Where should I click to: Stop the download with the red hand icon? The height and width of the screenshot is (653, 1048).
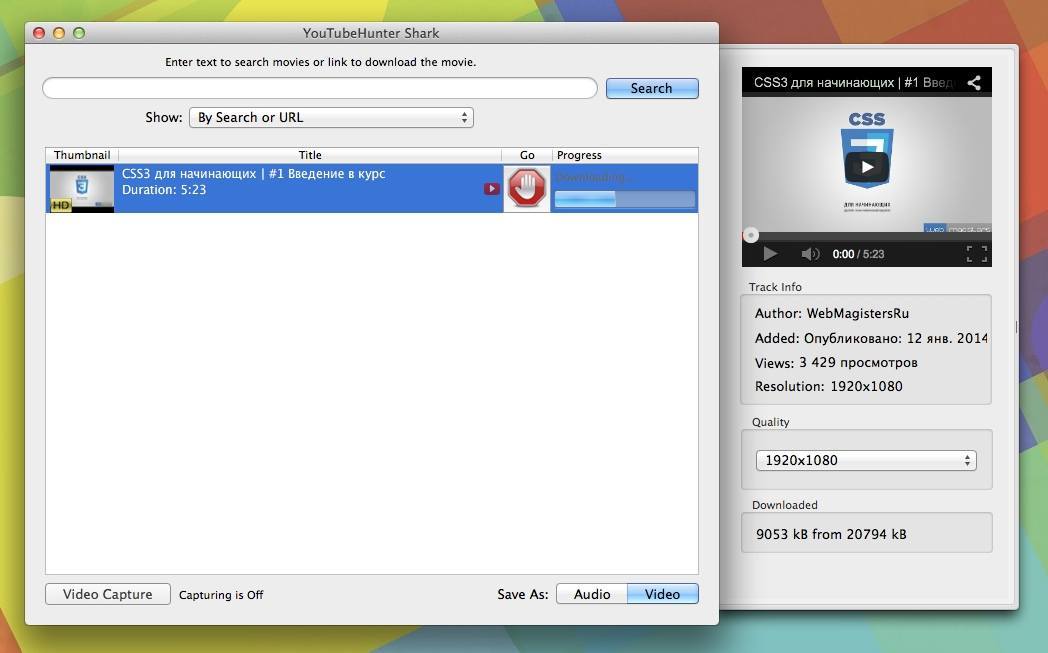(x=527, y=188)
